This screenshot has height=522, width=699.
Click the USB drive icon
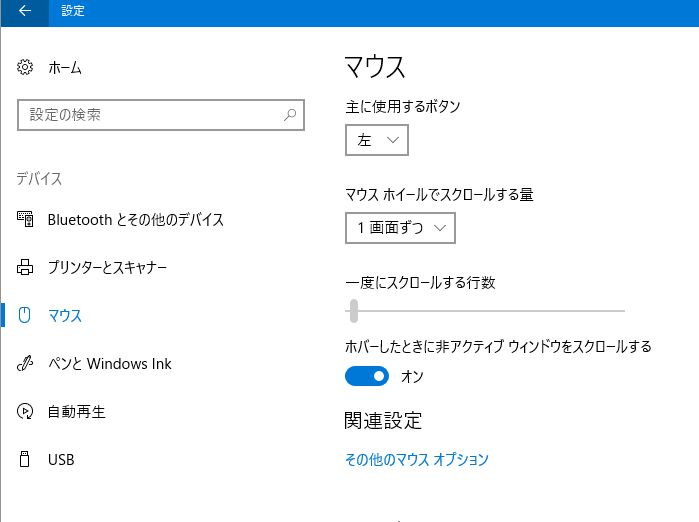[25, 459]
